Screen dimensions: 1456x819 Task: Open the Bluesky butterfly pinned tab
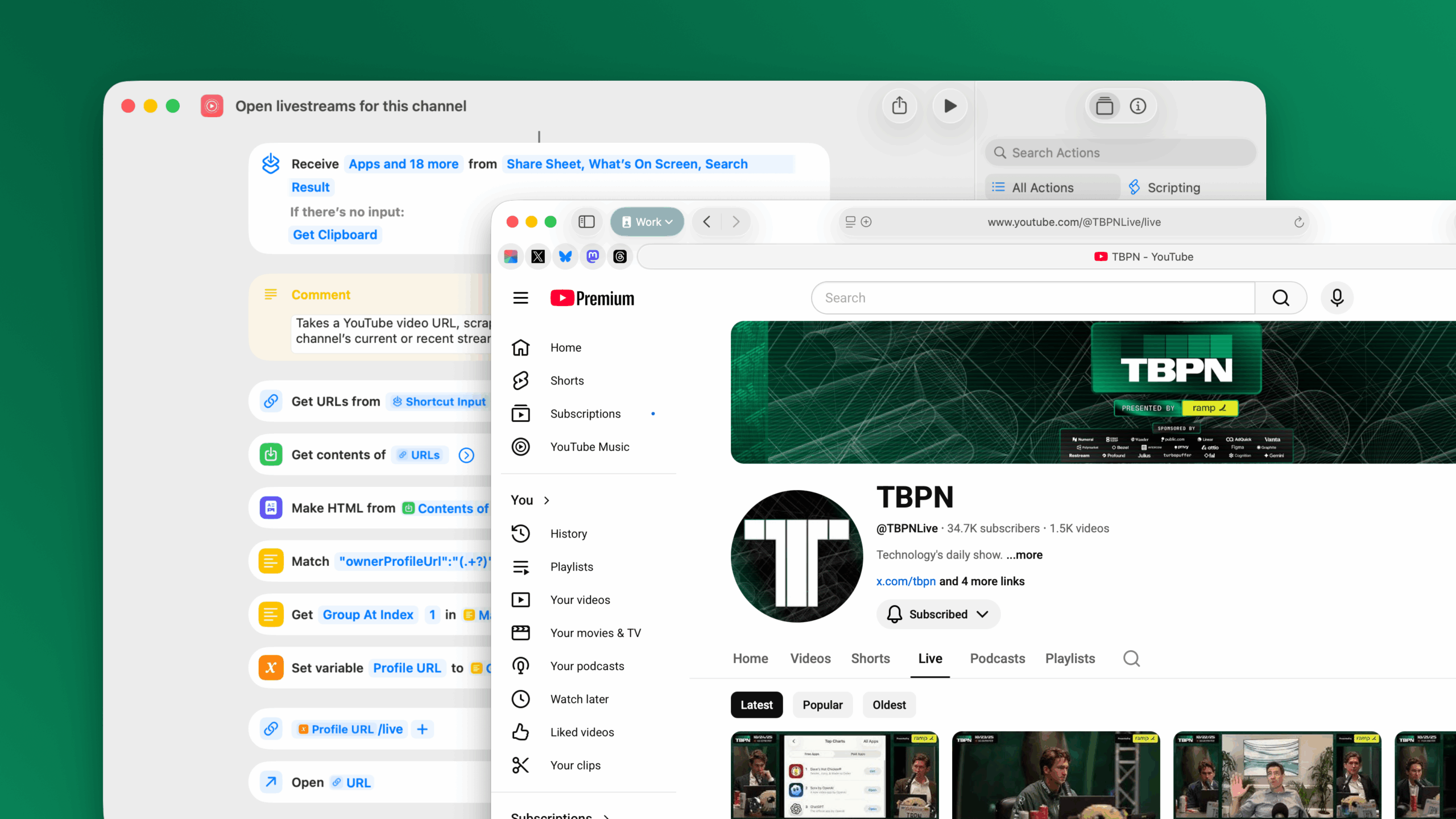pos(565,257)
